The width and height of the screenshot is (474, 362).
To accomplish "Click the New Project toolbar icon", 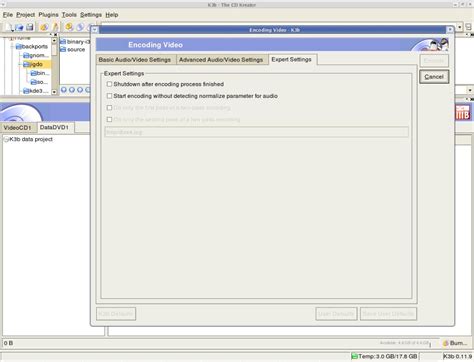I will click(8, 27).
